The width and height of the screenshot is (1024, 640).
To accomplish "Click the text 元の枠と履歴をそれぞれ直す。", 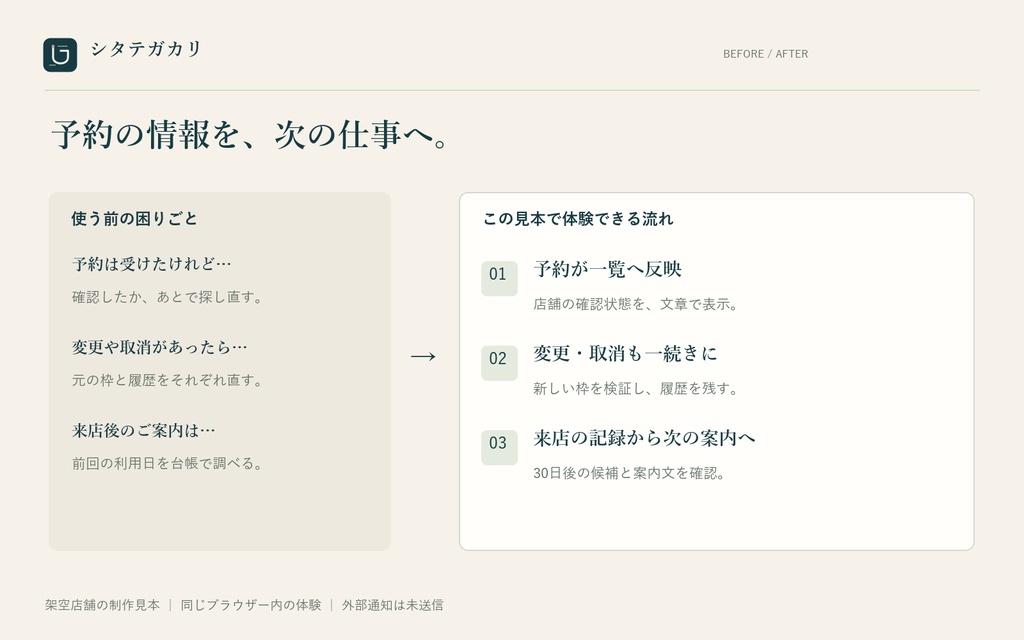I will 167,380.
